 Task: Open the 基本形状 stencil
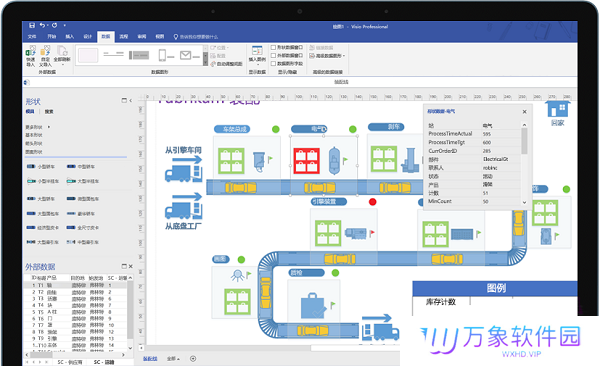(34, 135)
